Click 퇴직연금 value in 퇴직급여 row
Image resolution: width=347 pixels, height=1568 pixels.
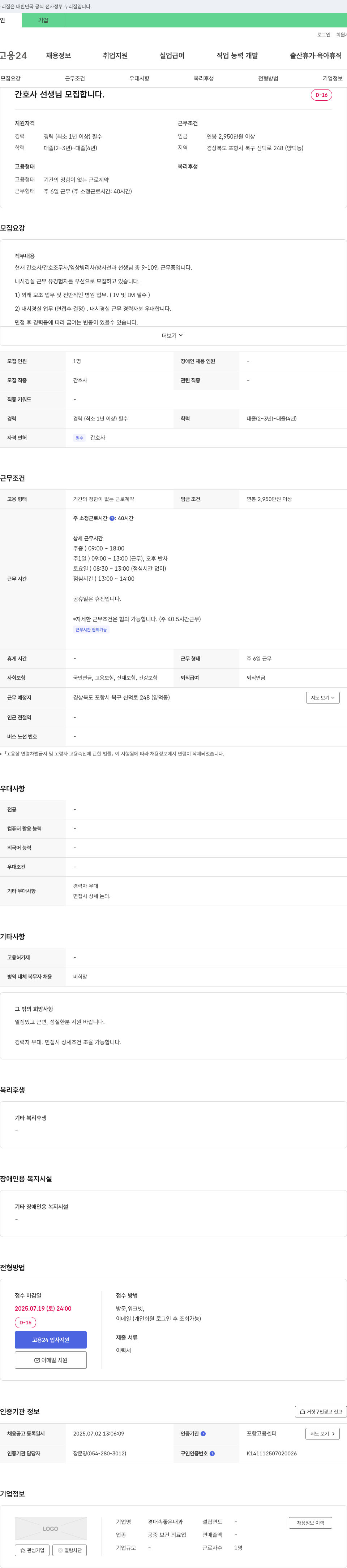tap(256, 678)
